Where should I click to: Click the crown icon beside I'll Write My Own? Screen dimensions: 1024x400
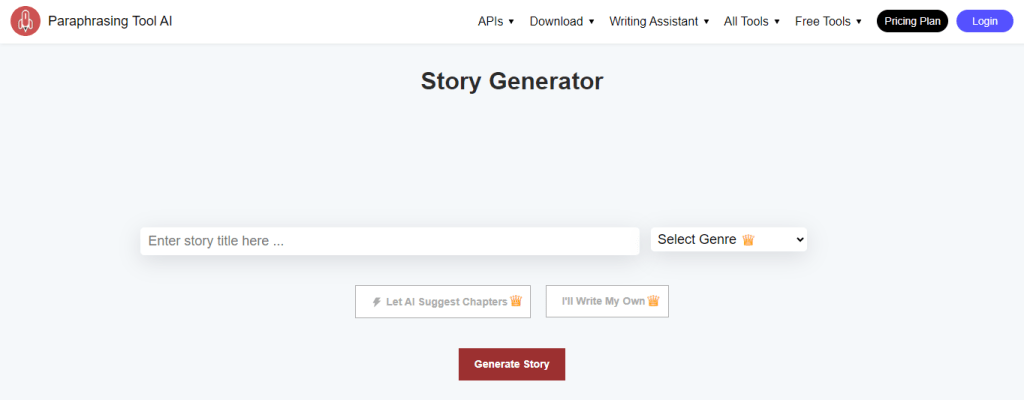[x=653, y=301]
